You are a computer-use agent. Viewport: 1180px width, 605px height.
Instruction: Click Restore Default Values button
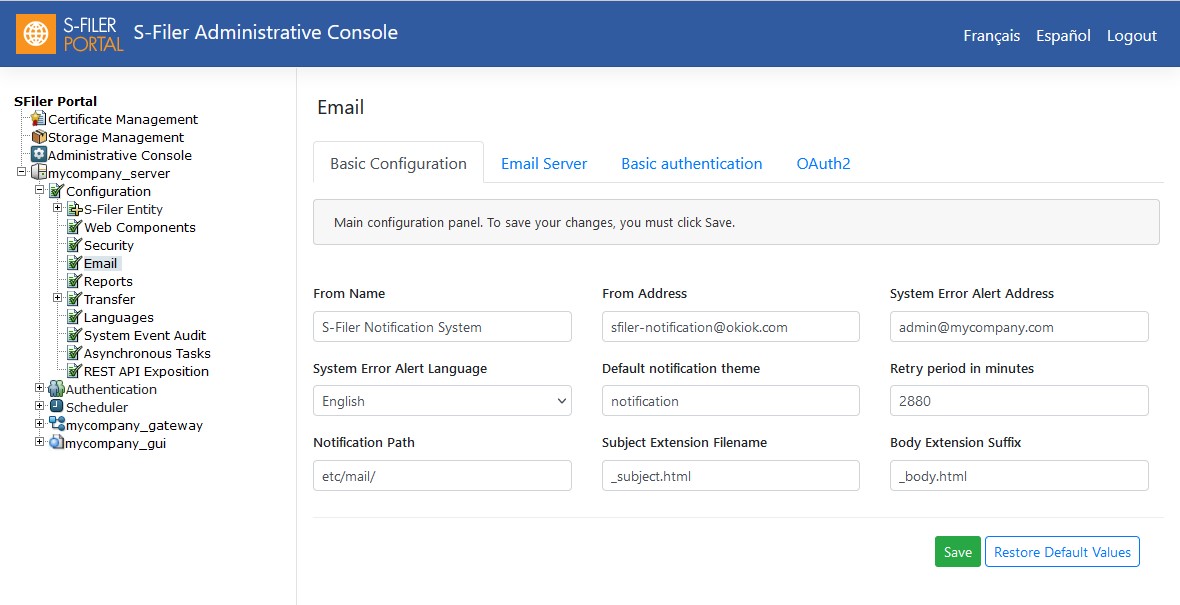point(1063,552)
